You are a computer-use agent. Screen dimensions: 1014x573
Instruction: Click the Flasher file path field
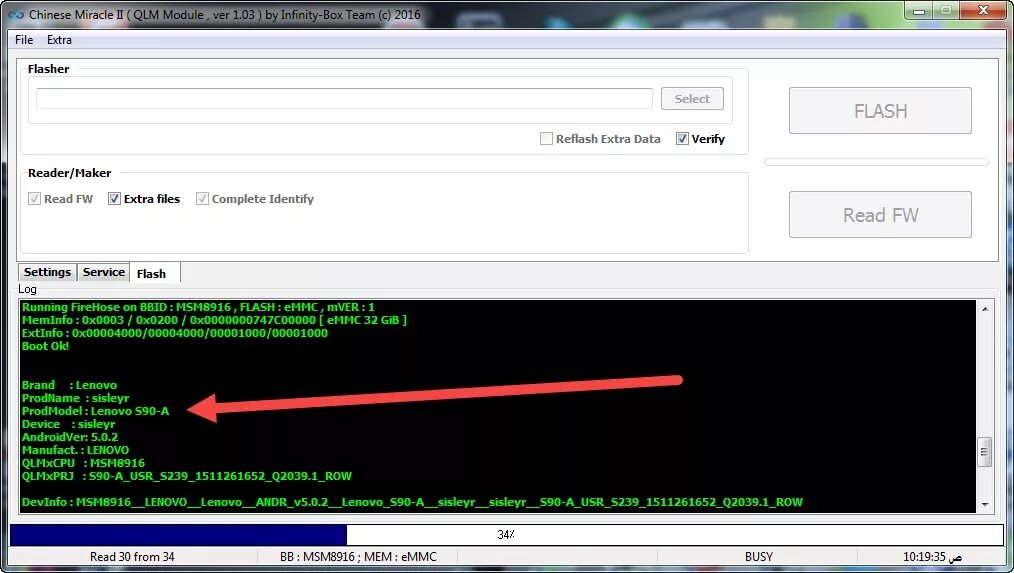pyautogui.click(x=344, y=99)
